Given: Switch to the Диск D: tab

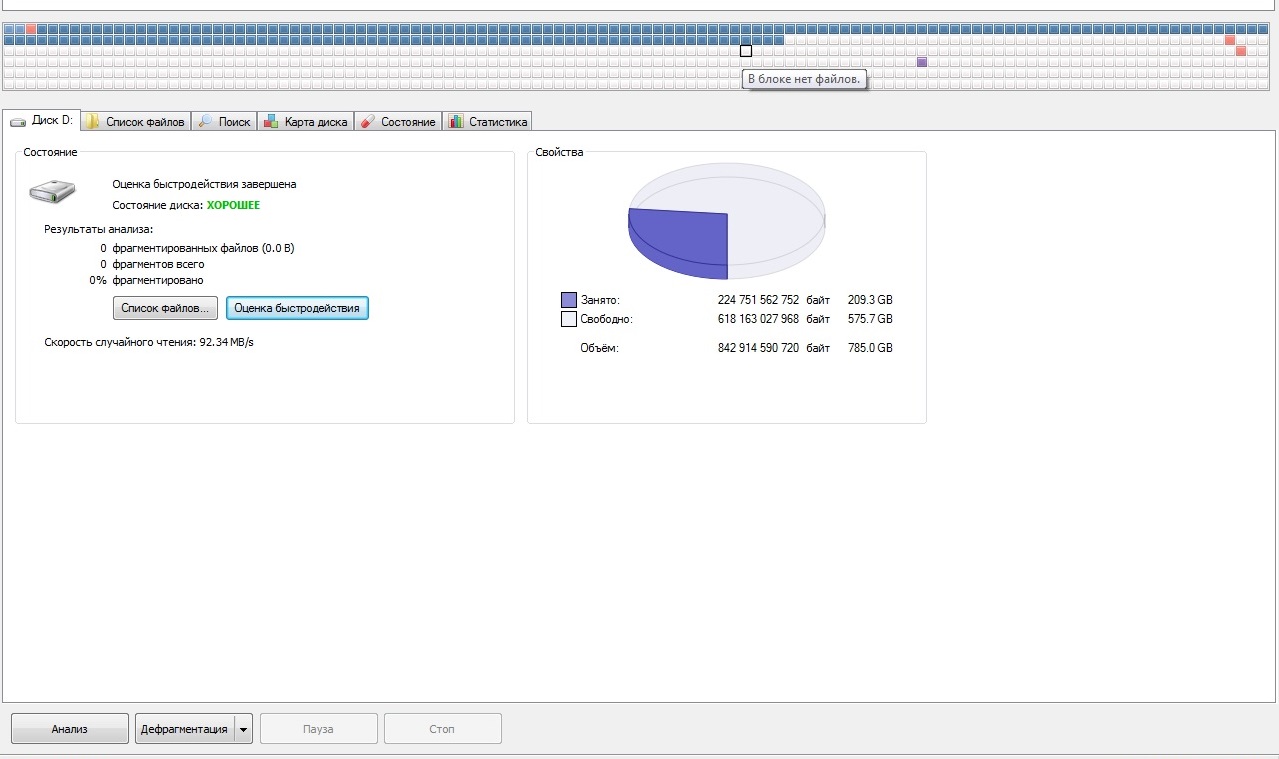Looking at the screenshot, I should (42, 121).
